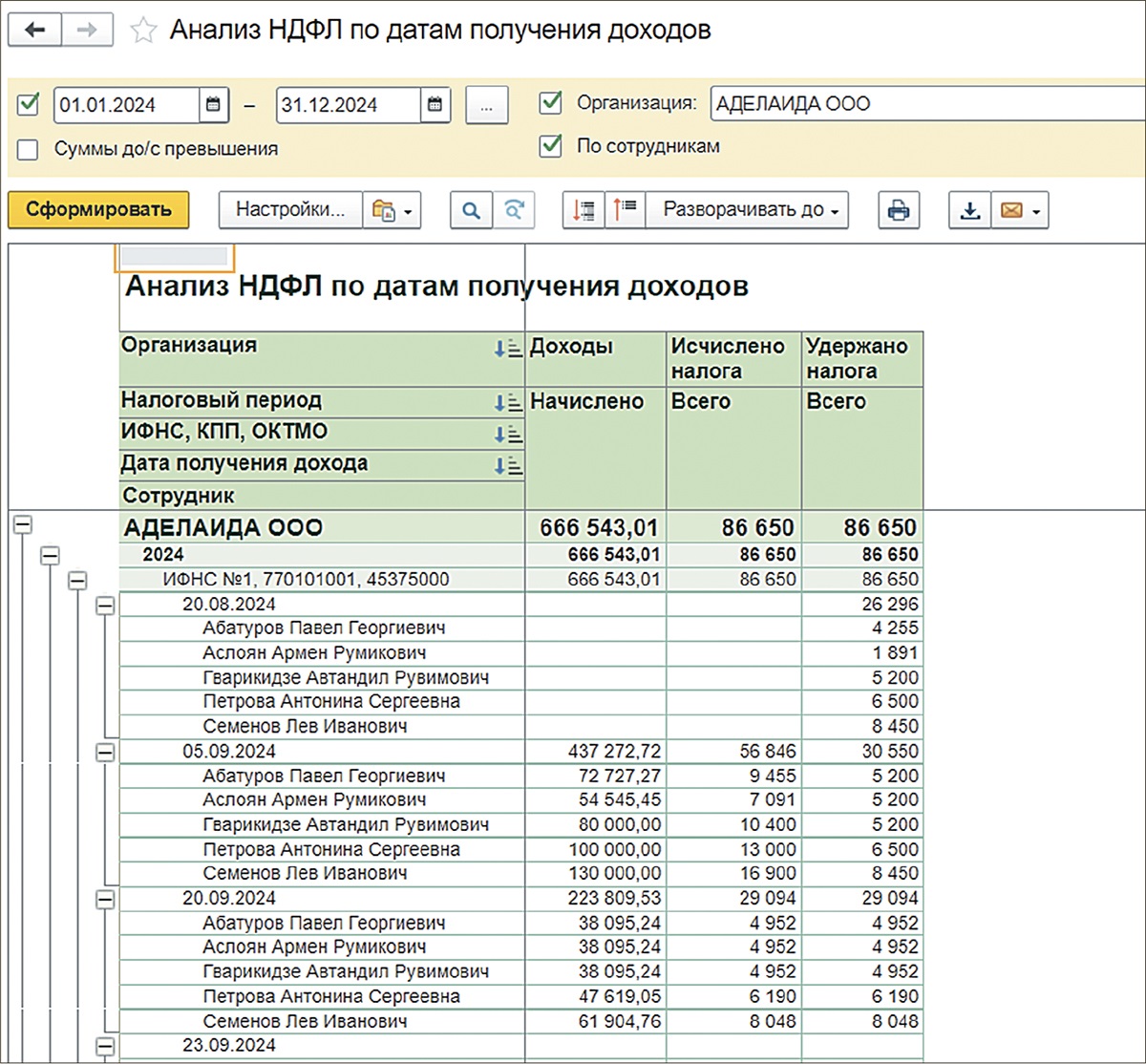Open the email send dropdown
This screenshot has height=1064, width=1146.
[x=1020, y=210]
